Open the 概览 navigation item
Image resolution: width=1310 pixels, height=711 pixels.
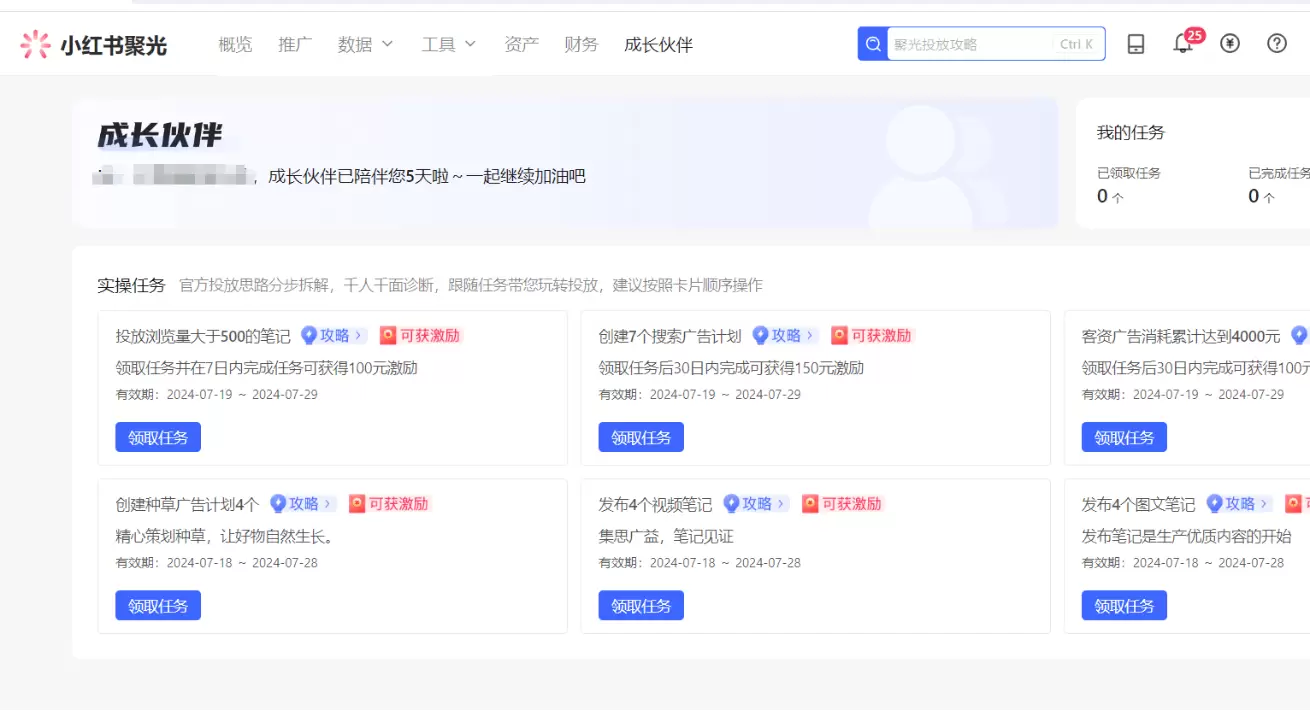[235, 44]
